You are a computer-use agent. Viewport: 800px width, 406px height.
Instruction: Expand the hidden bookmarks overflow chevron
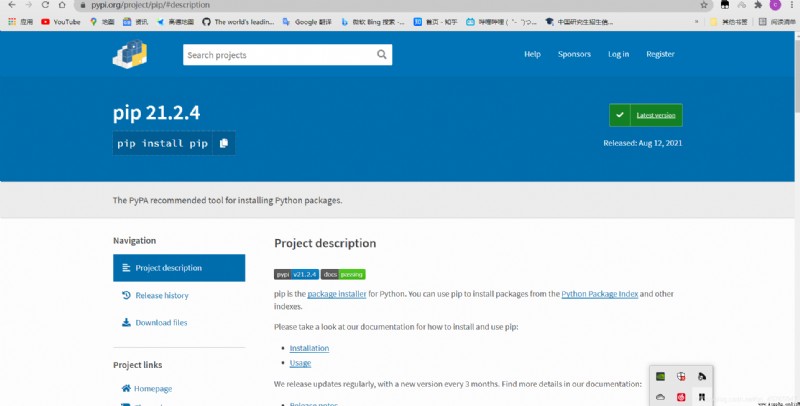(696, 22)
